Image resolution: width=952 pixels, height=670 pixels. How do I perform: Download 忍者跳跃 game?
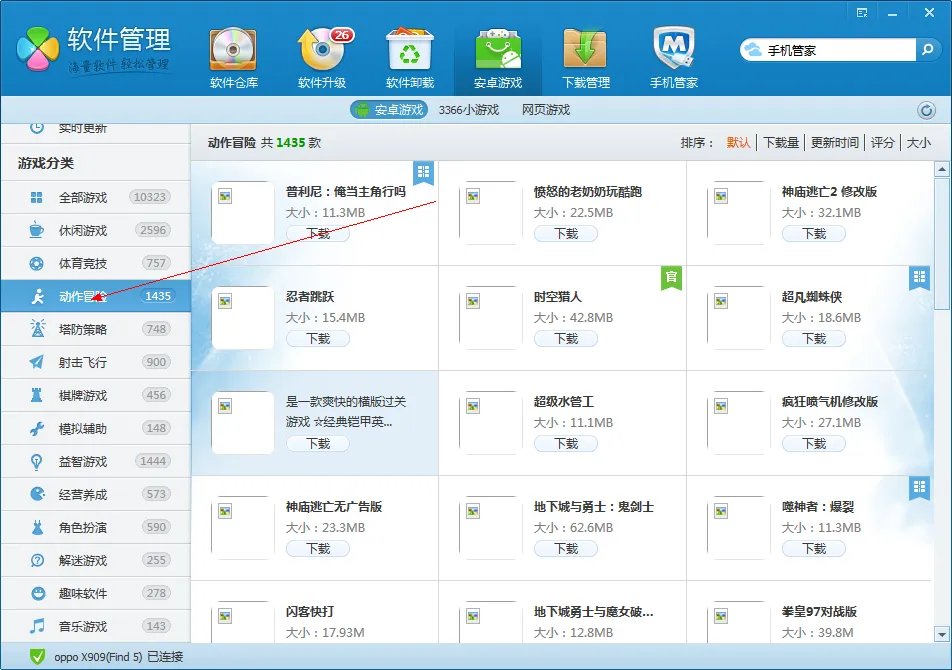[x=318, y=339]
